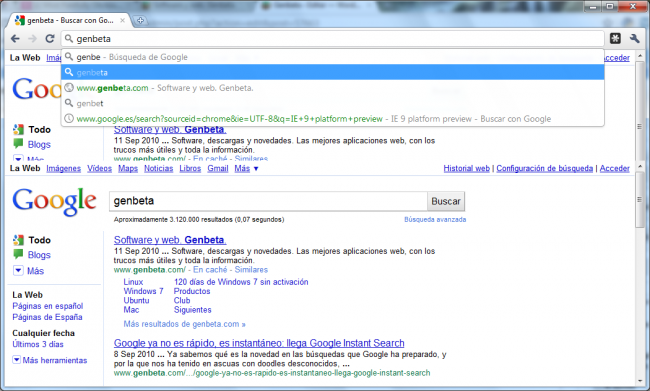
Task: Open Historial web link
Action: (466, 168)
